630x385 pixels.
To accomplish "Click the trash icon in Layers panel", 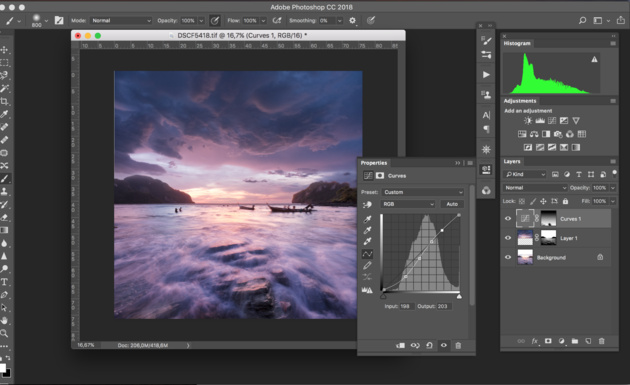I will pyautogui.click(x=601, y=341).
